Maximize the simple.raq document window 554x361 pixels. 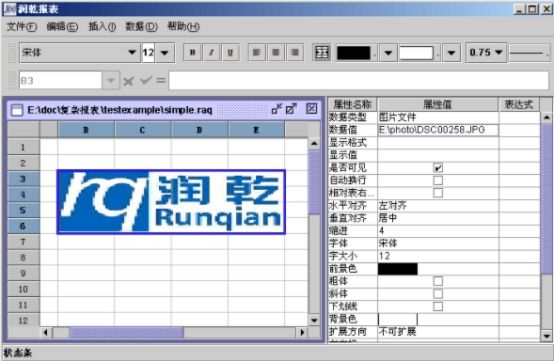point(291,109)
